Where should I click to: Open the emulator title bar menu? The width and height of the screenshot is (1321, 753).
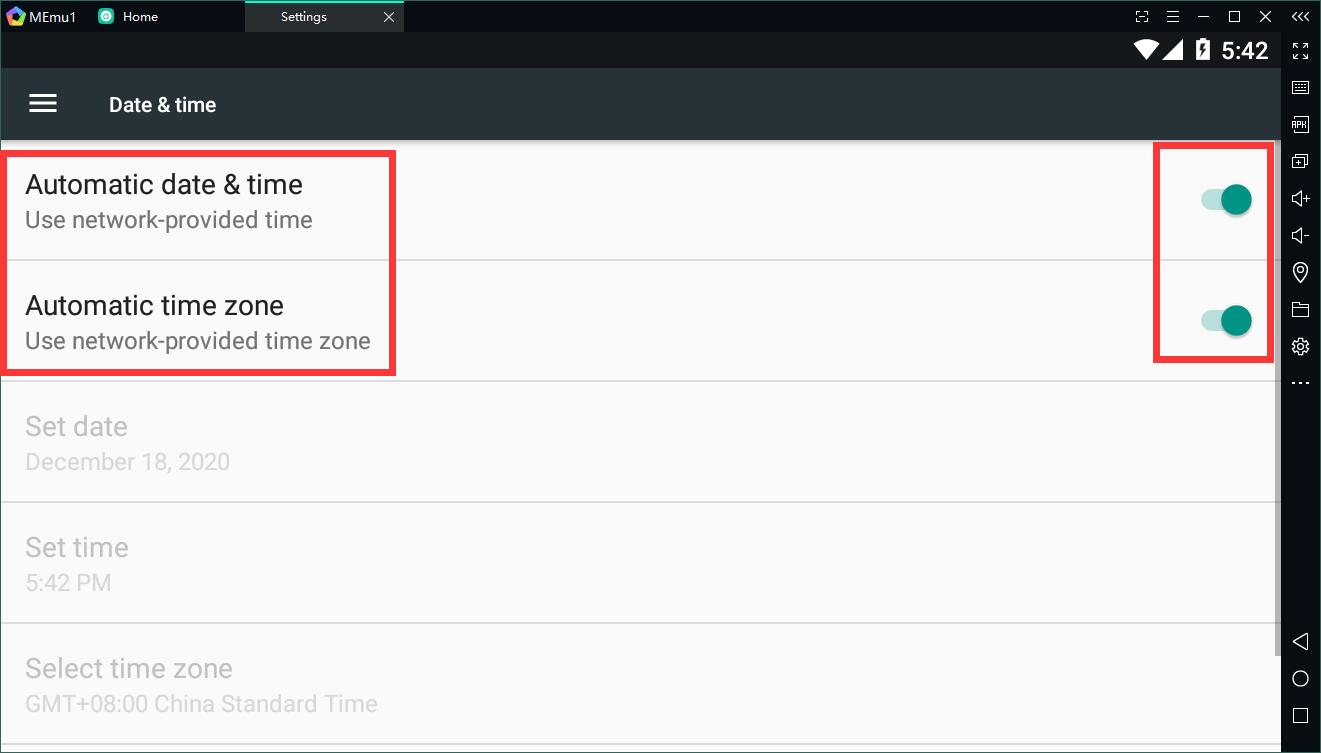click(x=1175, y=17)
